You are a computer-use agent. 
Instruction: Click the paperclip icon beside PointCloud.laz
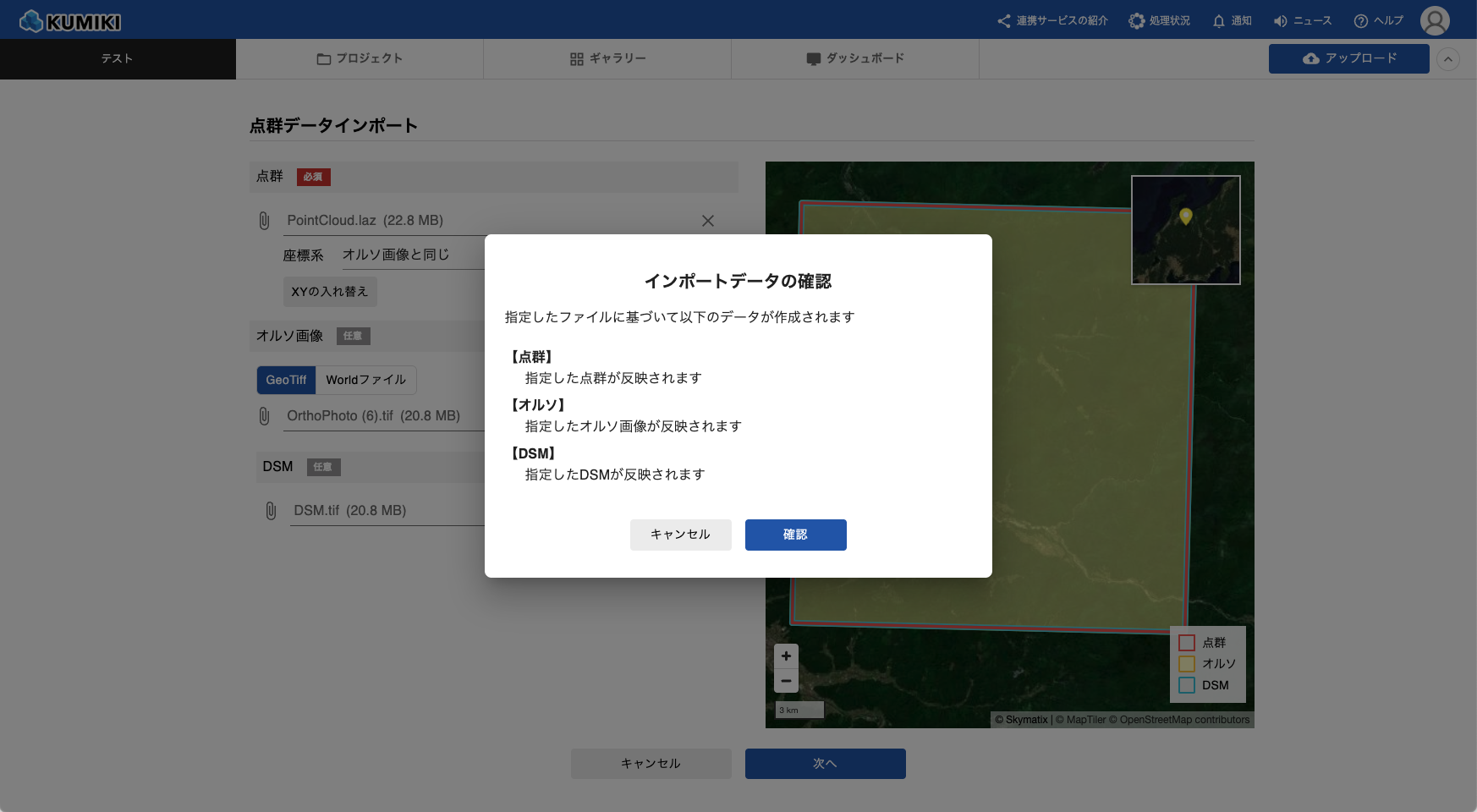(264, 221)
